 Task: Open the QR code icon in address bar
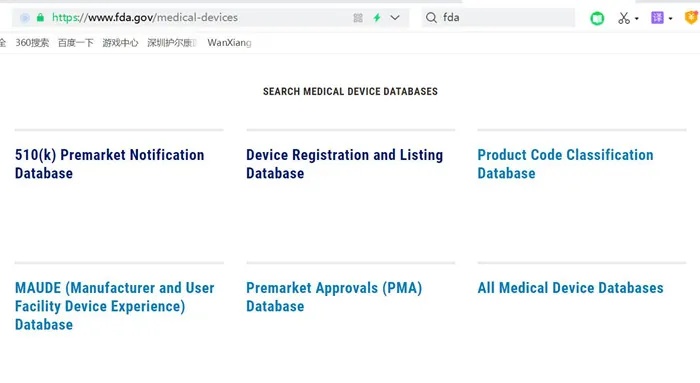coord(358,18)
